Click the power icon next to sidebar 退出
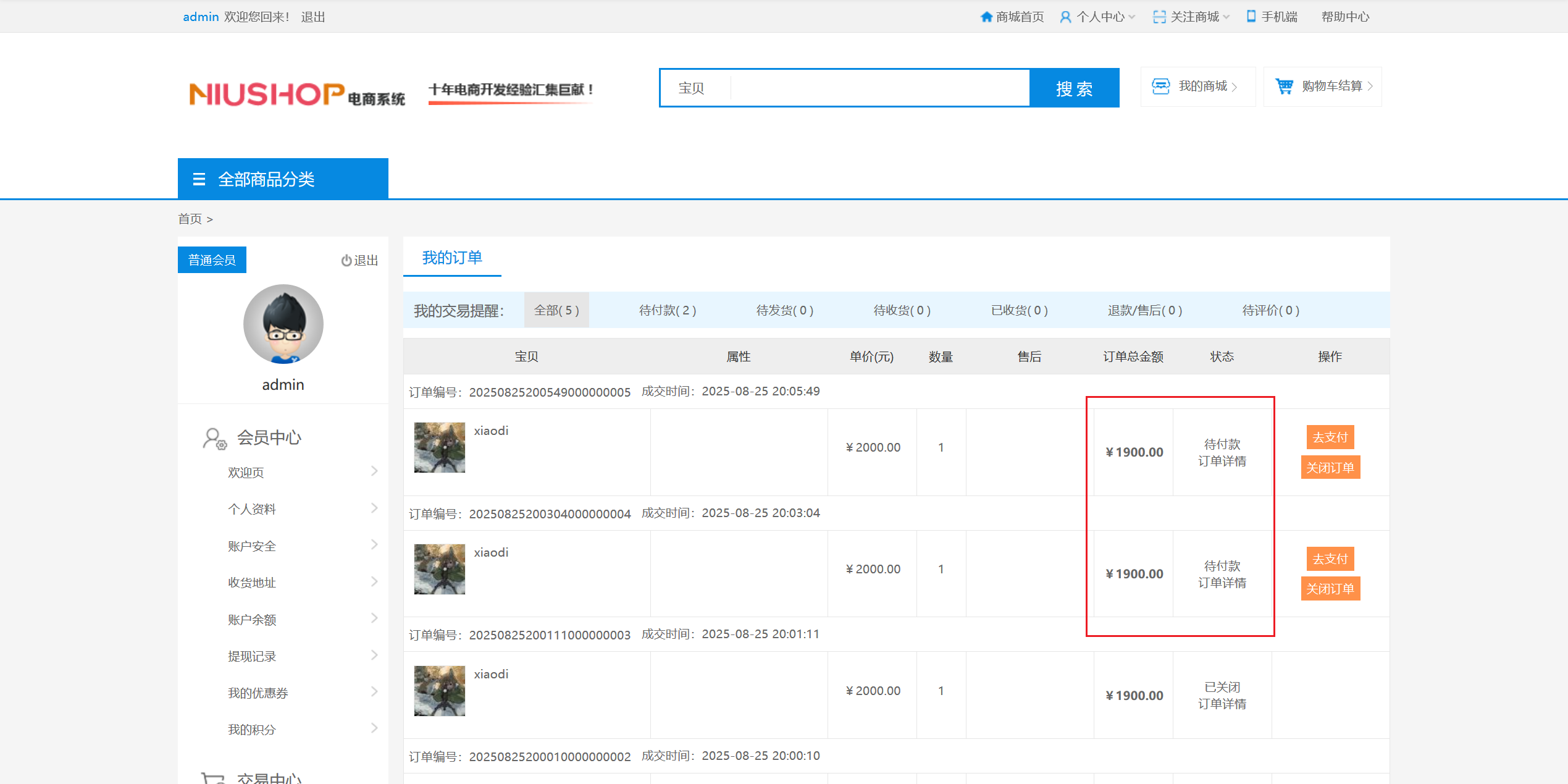 (x=346, y=261)
